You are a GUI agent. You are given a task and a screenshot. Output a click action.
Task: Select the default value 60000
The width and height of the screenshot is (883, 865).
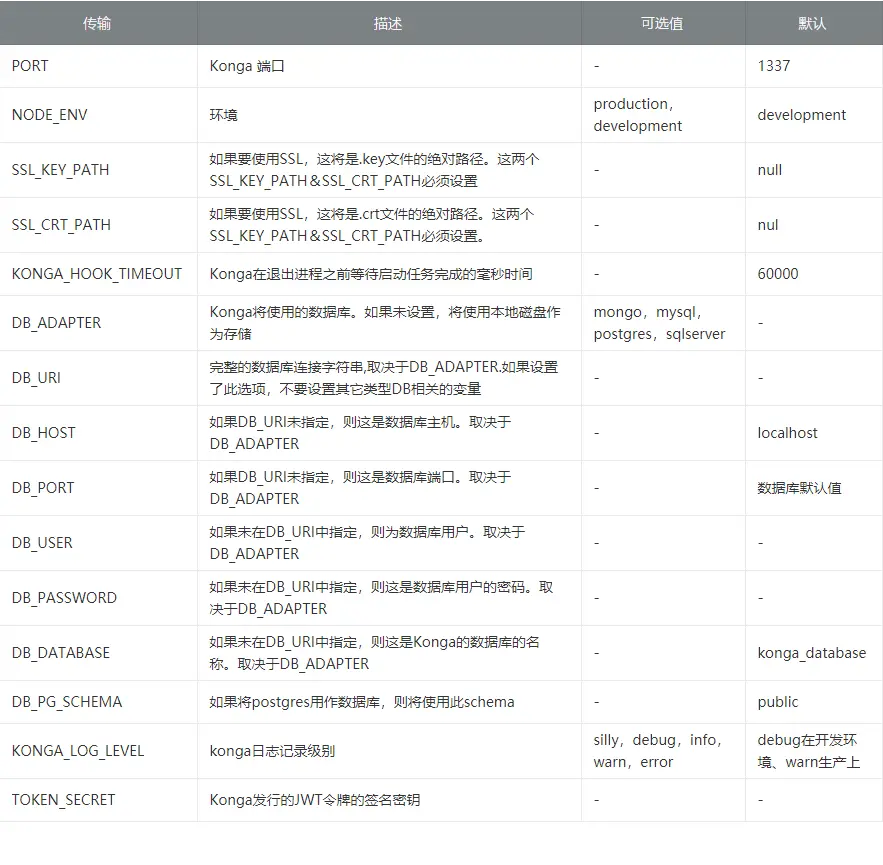pyautogui.click(x=778, y=274)
